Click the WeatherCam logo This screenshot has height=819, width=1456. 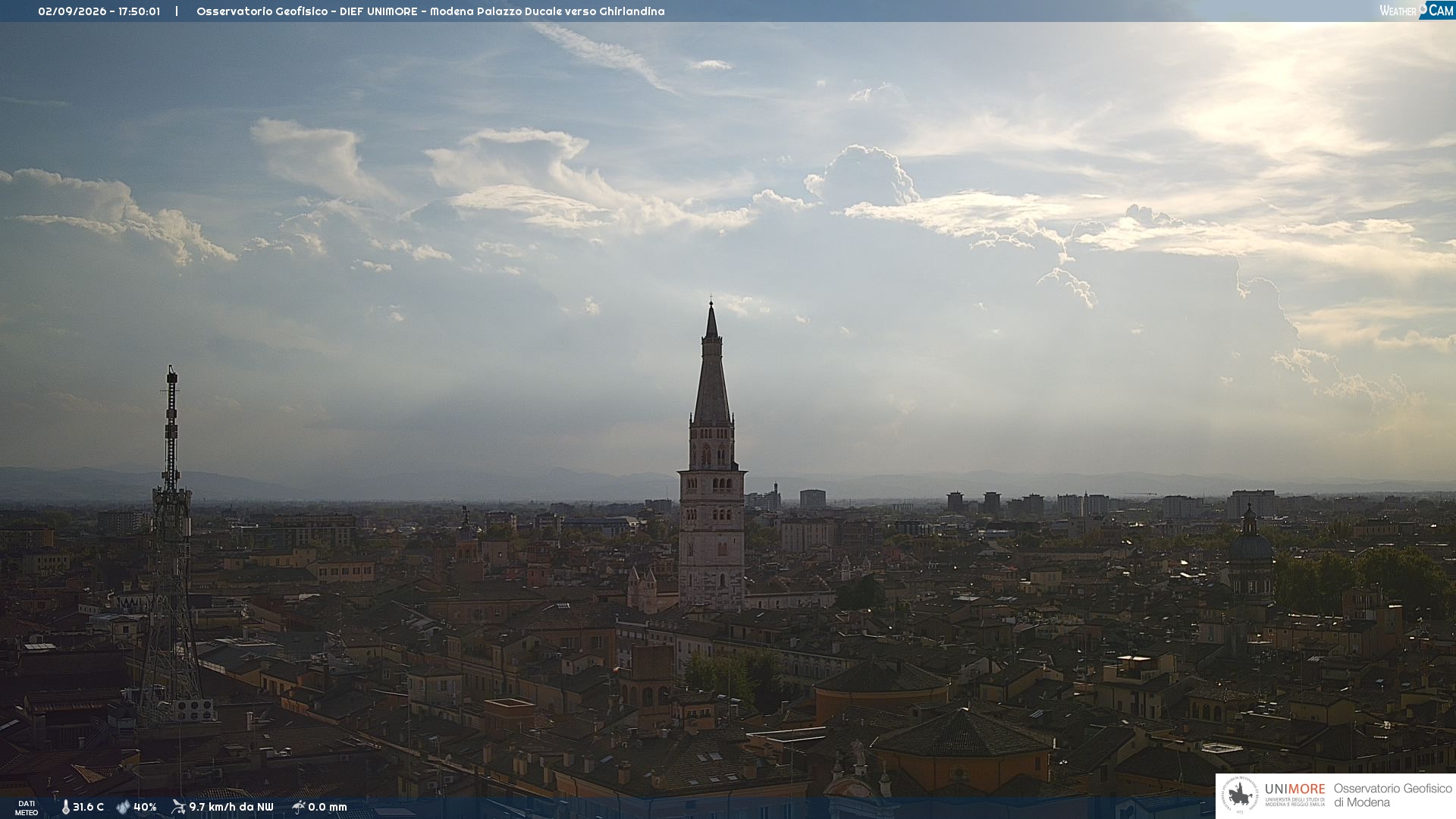[x=1417, y=11]
